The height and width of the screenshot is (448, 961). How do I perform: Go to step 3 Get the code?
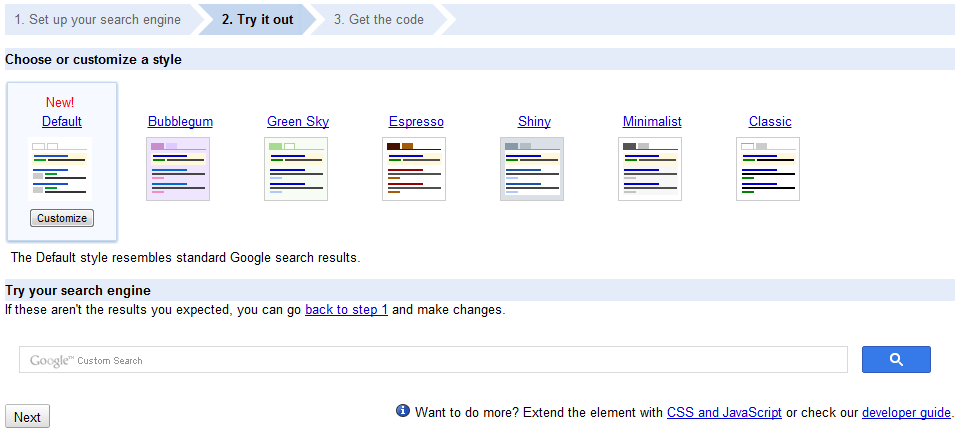pyautogui.click(x=379, y=20)
